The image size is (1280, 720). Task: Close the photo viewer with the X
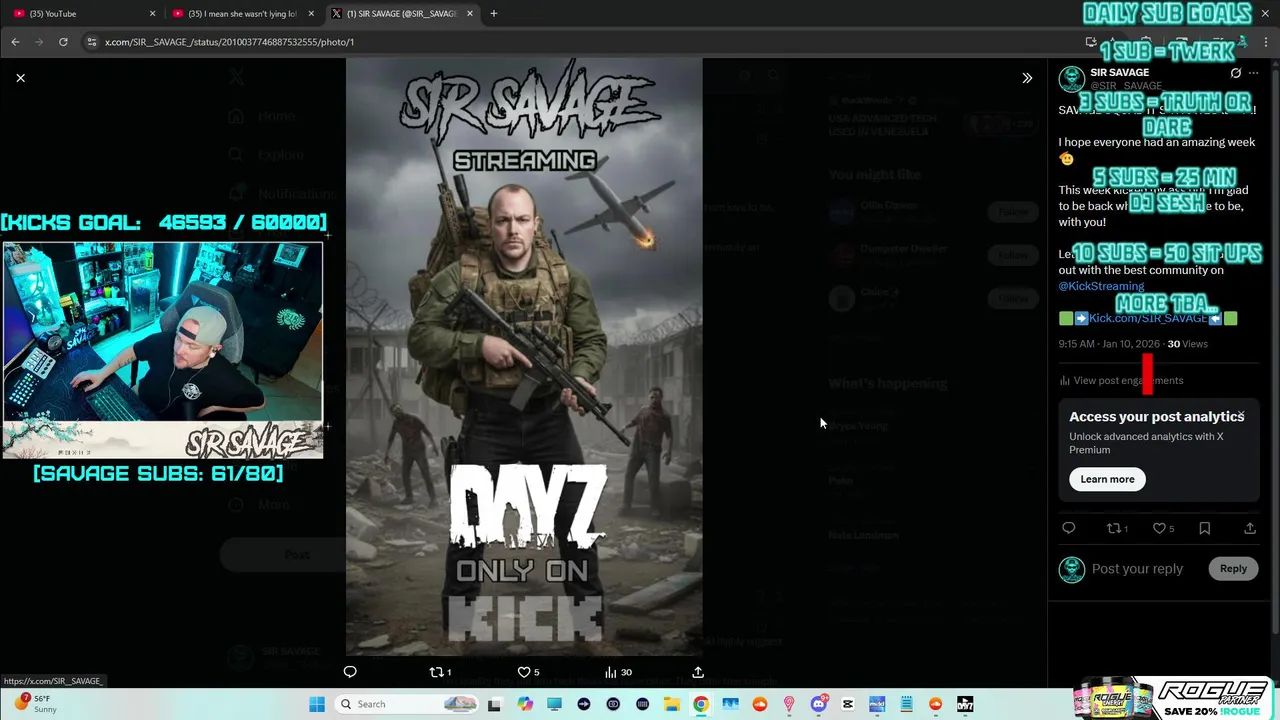[x=20, y=78]
